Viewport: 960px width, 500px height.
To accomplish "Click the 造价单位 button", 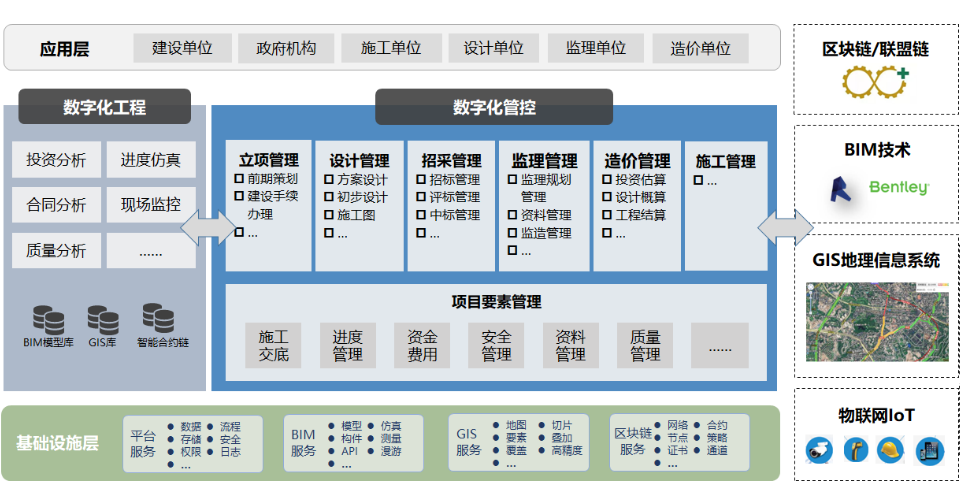I will [x=700, y=48].
